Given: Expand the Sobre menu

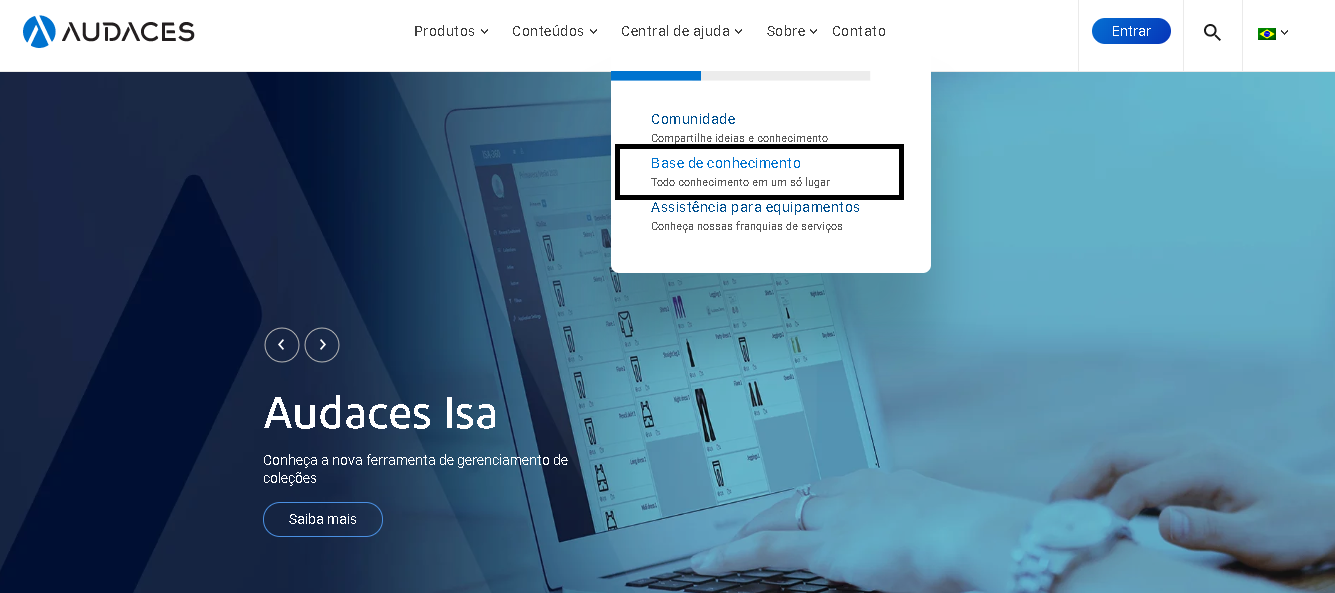Looking at the screenshot, I should click(792, 31).
